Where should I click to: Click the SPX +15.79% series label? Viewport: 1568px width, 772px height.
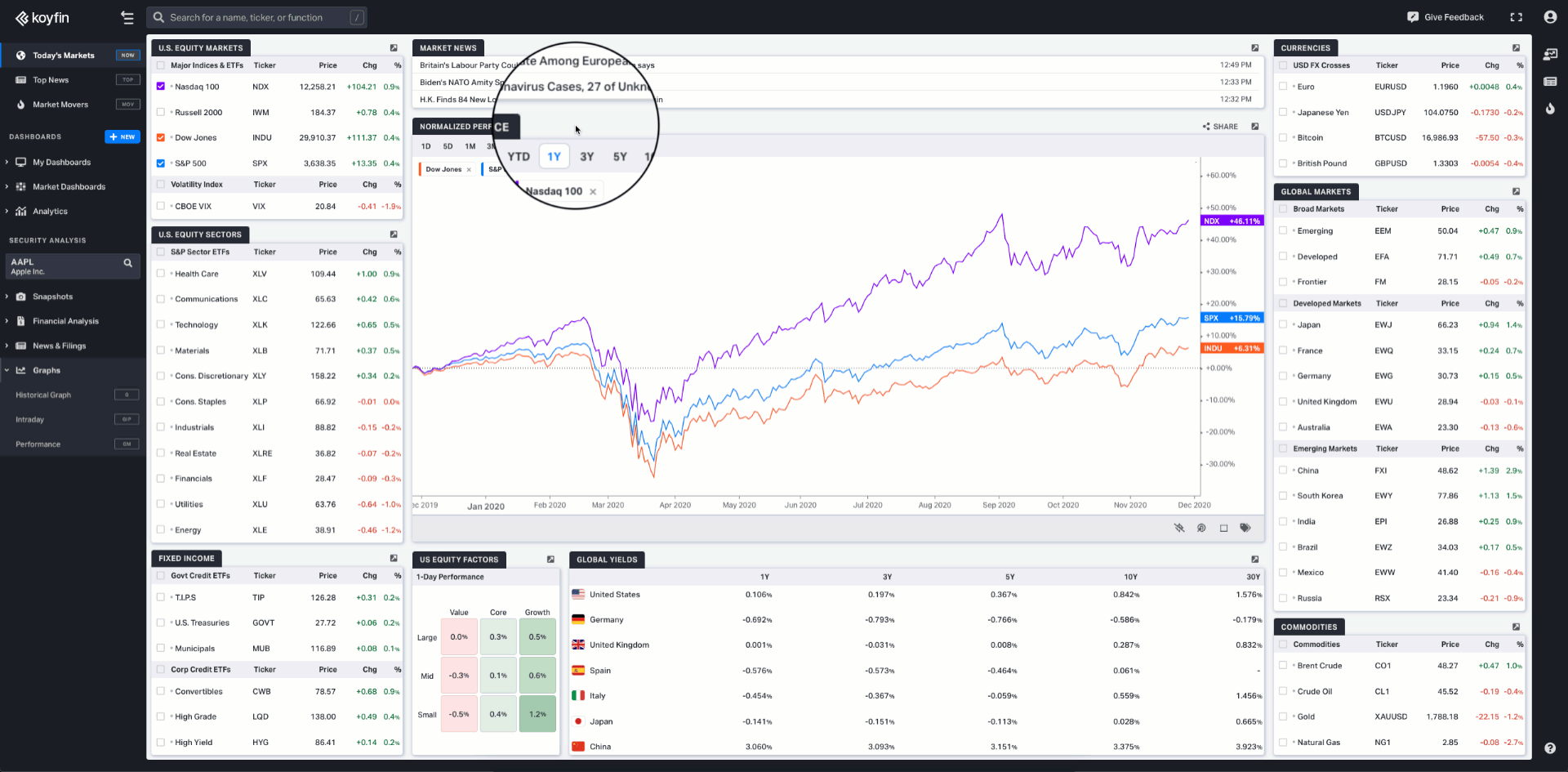click(x=1232, y=319)
